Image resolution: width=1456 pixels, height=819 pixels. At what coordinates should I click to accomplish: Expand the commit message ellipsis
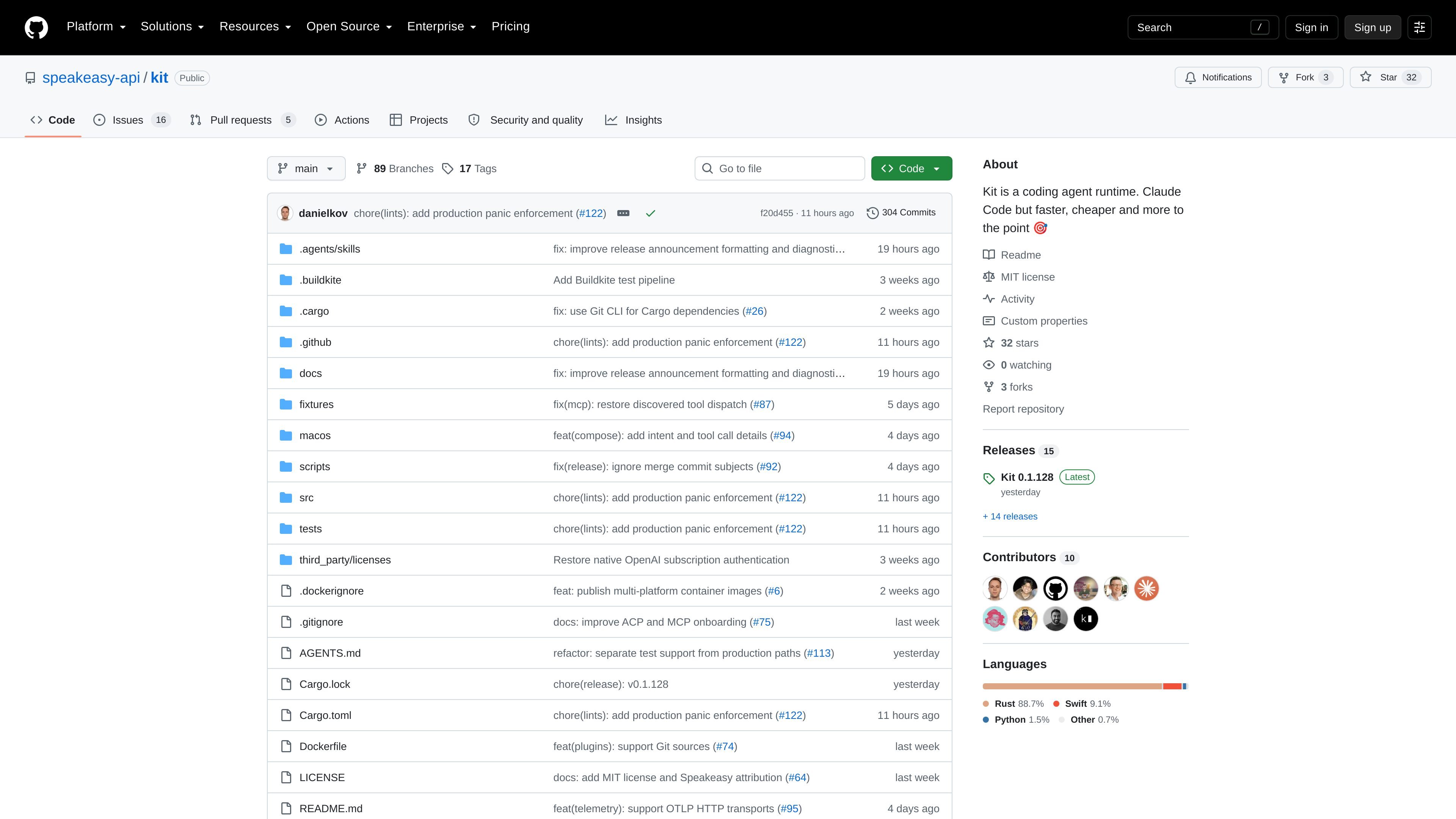pos(623,213)
